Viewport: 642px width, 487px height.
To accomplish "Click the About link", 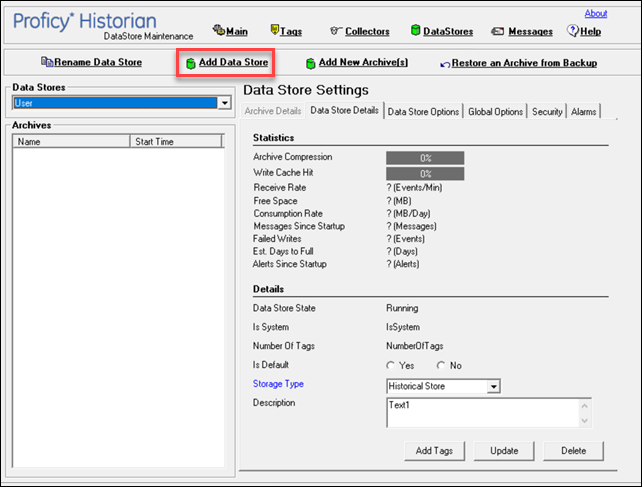I will [596, 14].
